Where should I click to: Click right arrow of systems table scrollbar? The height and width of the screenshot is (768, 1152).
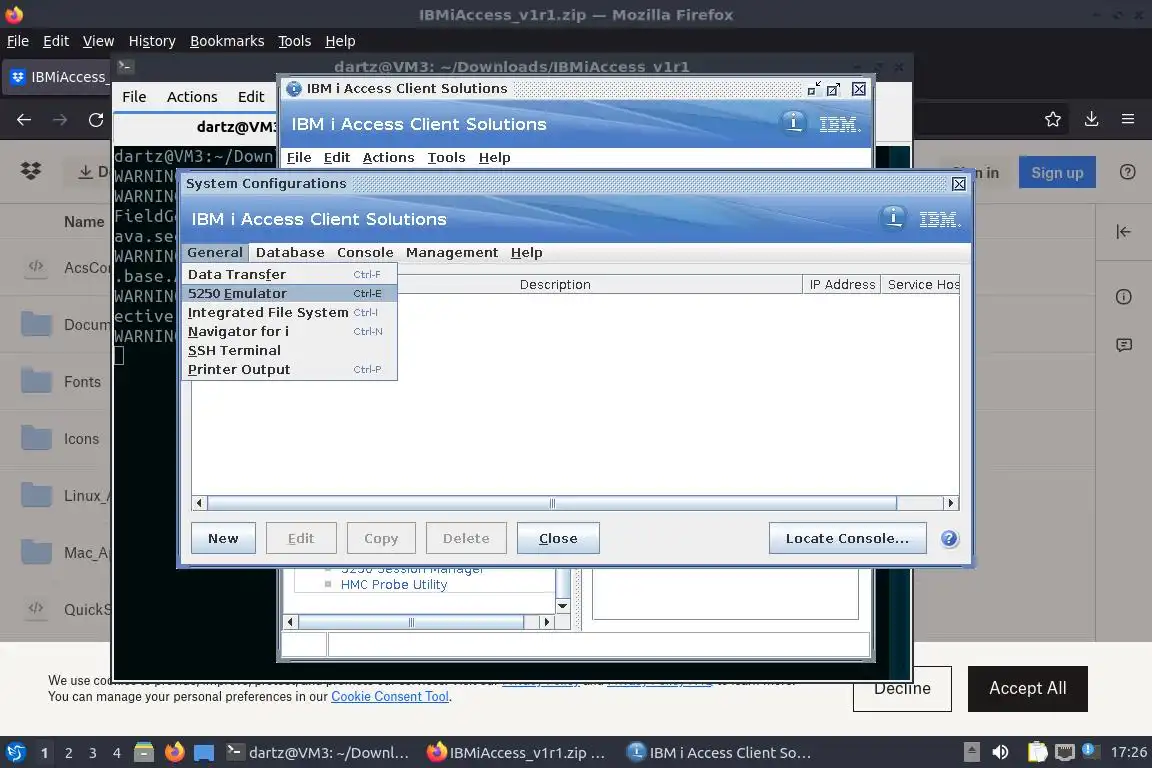(951, 503)
